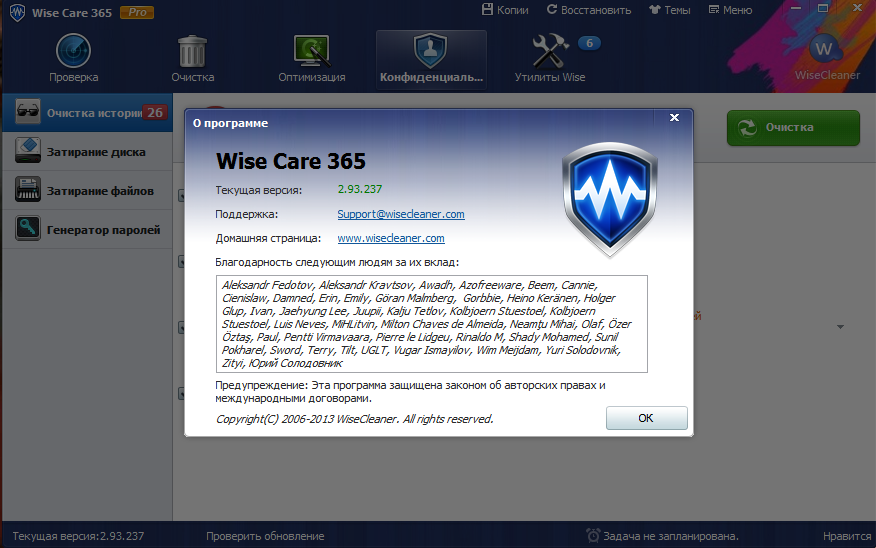Viewport: 876px width, 548px height.
Task: Open the Проверка (PC Checkup) section
Action: [73, 59]
